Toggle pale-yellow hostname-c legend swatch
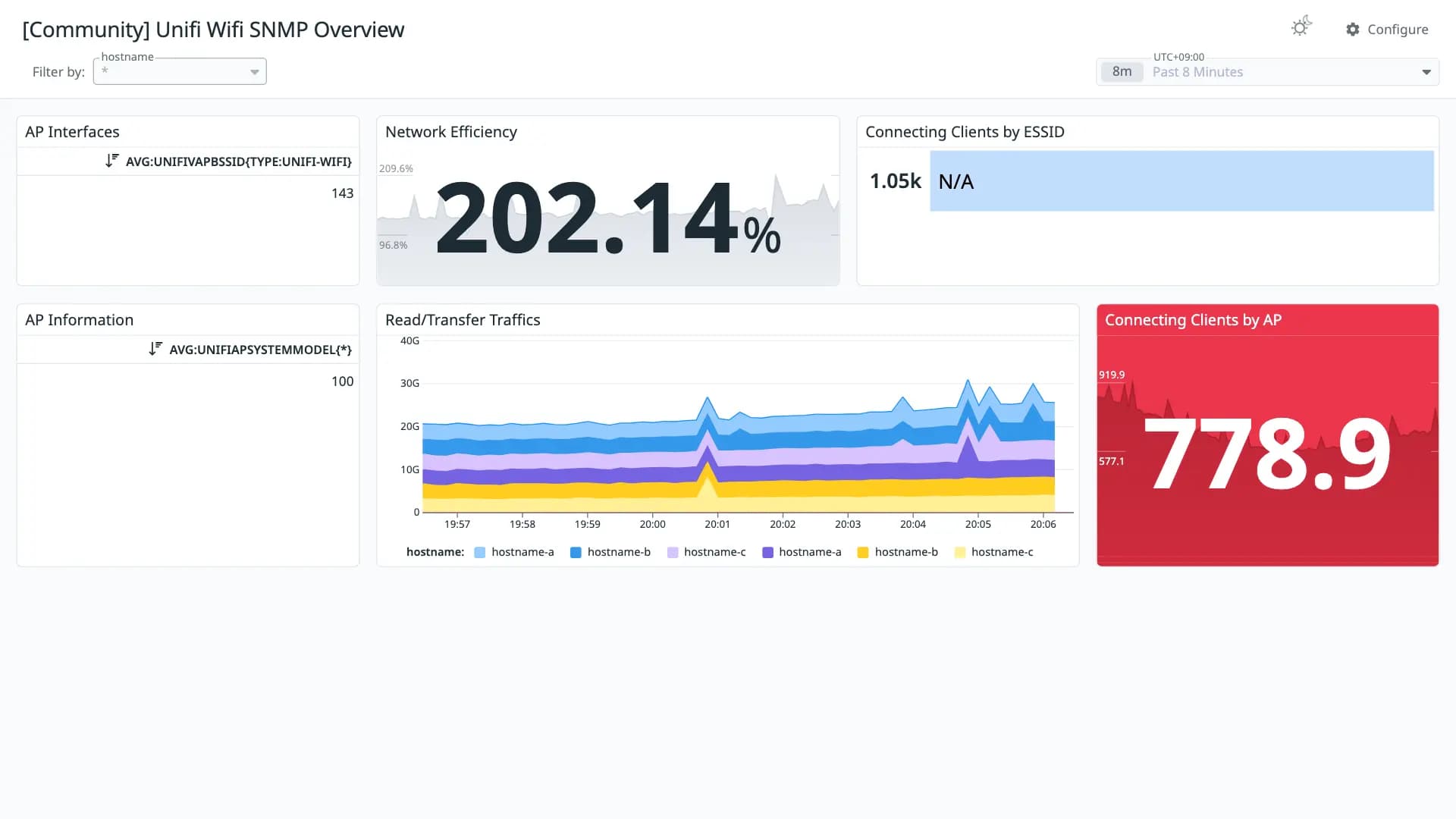Viewport: 1456px width, 819px height. click(x=960, y=552)
